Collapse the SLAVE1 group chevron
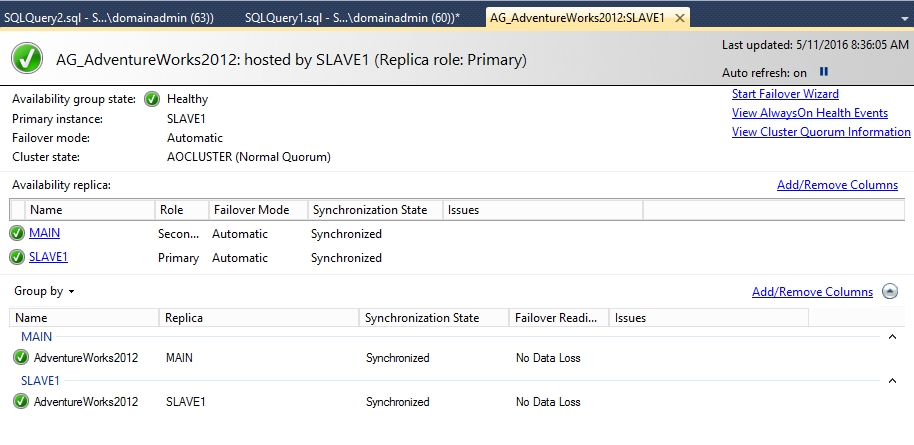This screenshot has height=445, width=914. 892,381
